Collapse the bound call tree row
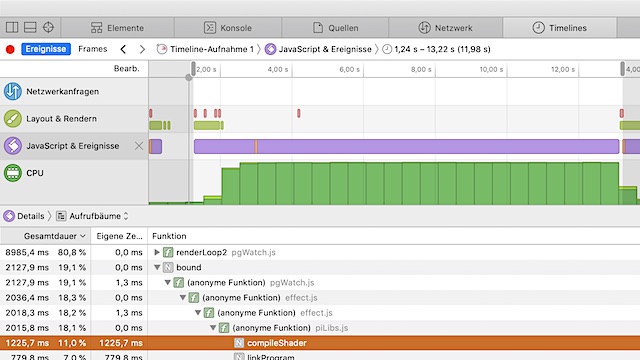This screenshot has width=640, height=360. [157, 267]
